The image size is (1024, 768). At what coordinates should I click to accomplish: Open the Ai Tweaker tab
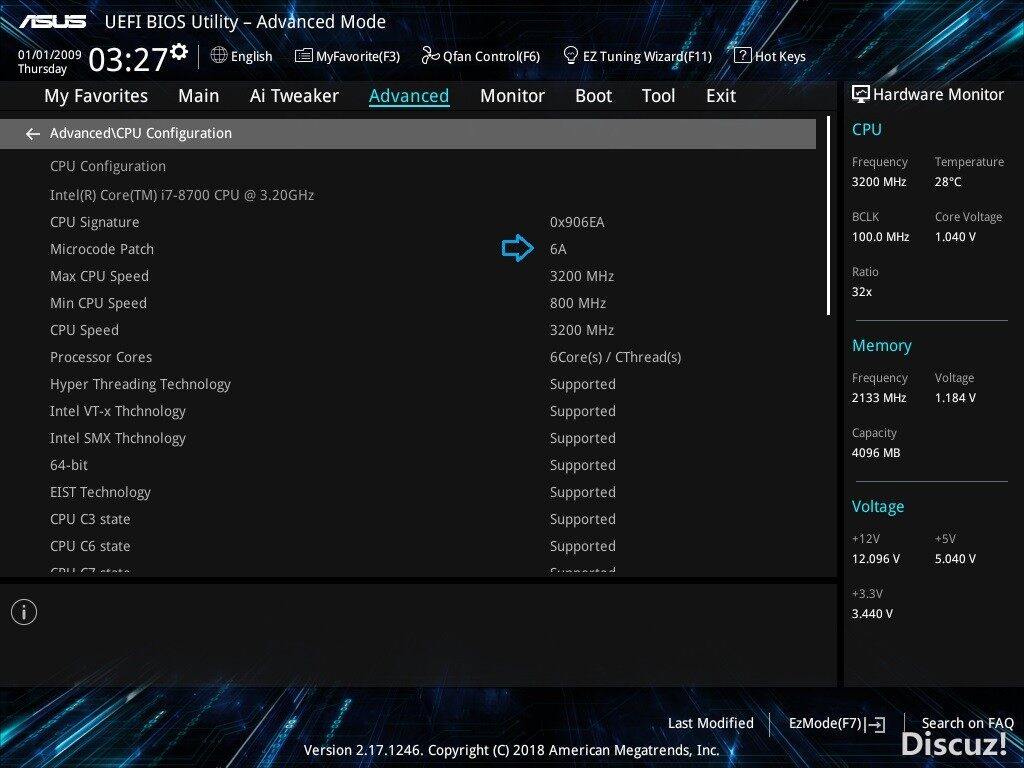coord(294,96)
